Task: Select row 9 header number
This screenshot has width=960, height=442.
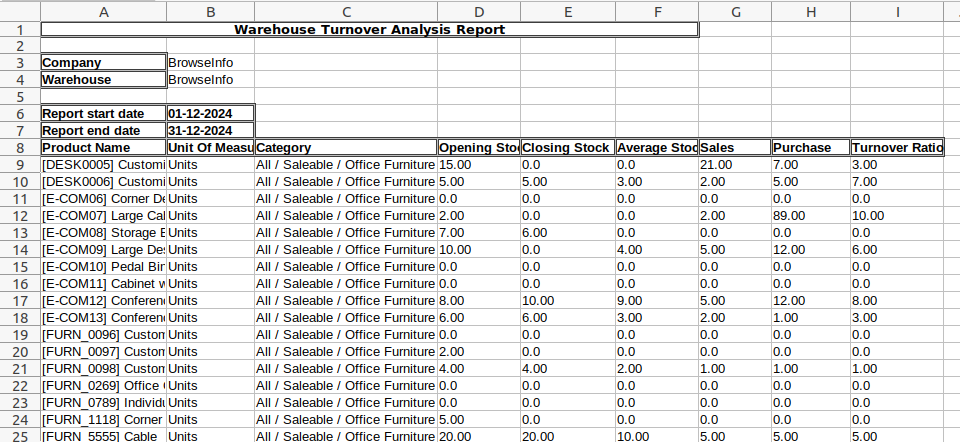Action: click(20, 164)
